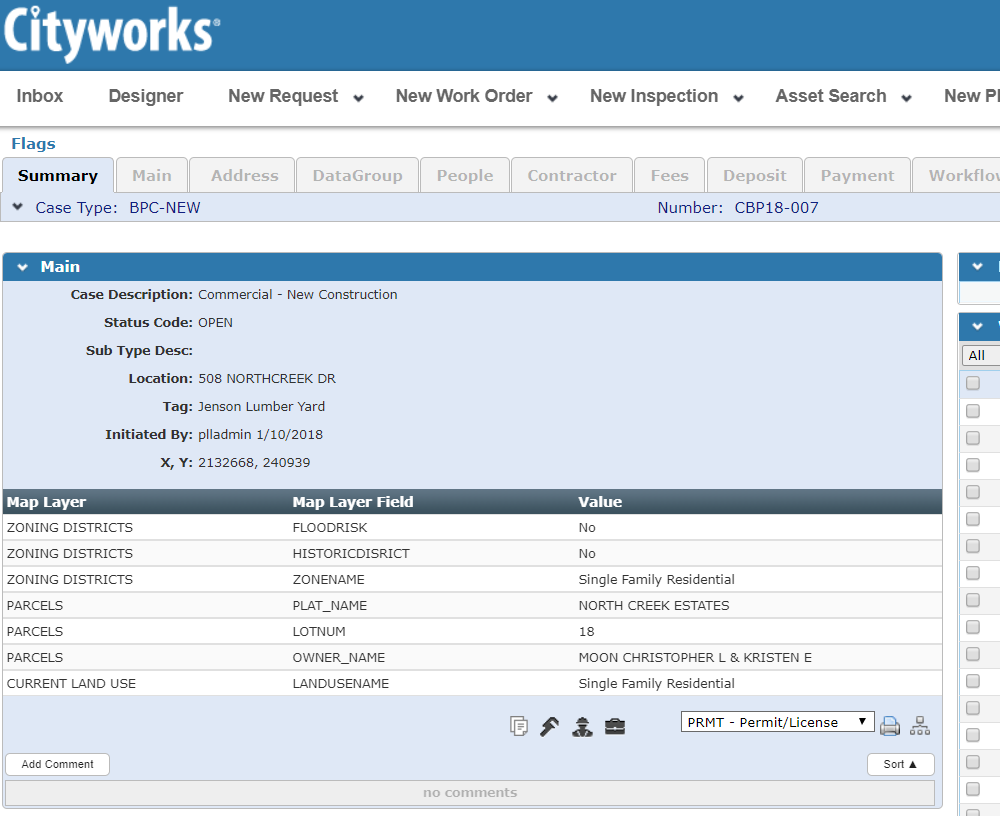The image size is (1000, 816).
Task: Click the wrench work order icon
Action: [549, 727]
